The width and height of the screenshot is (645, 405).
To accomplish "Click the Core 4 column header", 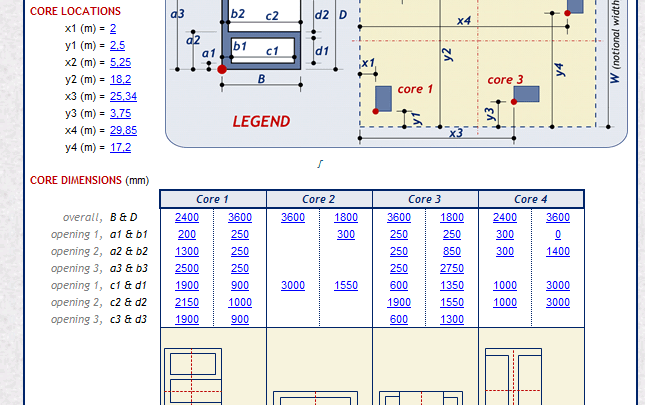I will point(531,199).
